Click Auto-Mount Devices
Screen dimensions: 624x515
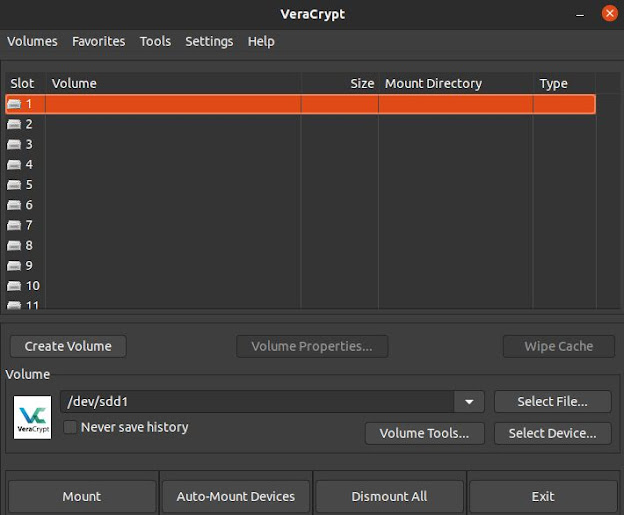(236, 496)
